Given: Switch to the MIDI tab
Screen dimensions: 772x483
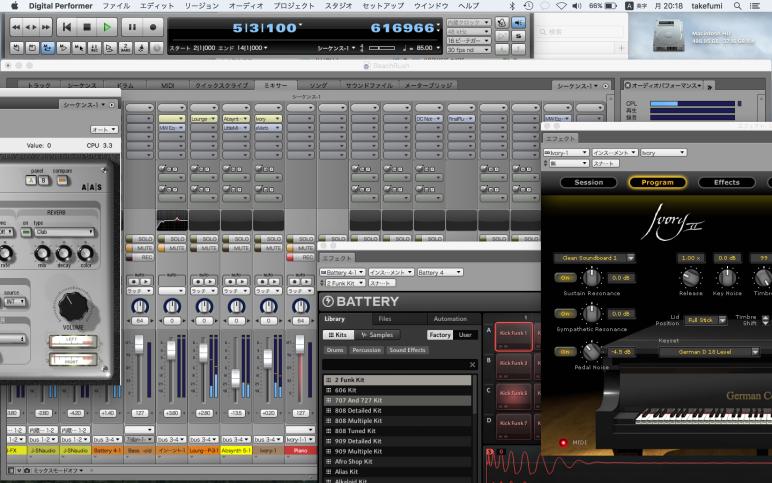Looking at the screenshot, I should click(x=167, y=85).
